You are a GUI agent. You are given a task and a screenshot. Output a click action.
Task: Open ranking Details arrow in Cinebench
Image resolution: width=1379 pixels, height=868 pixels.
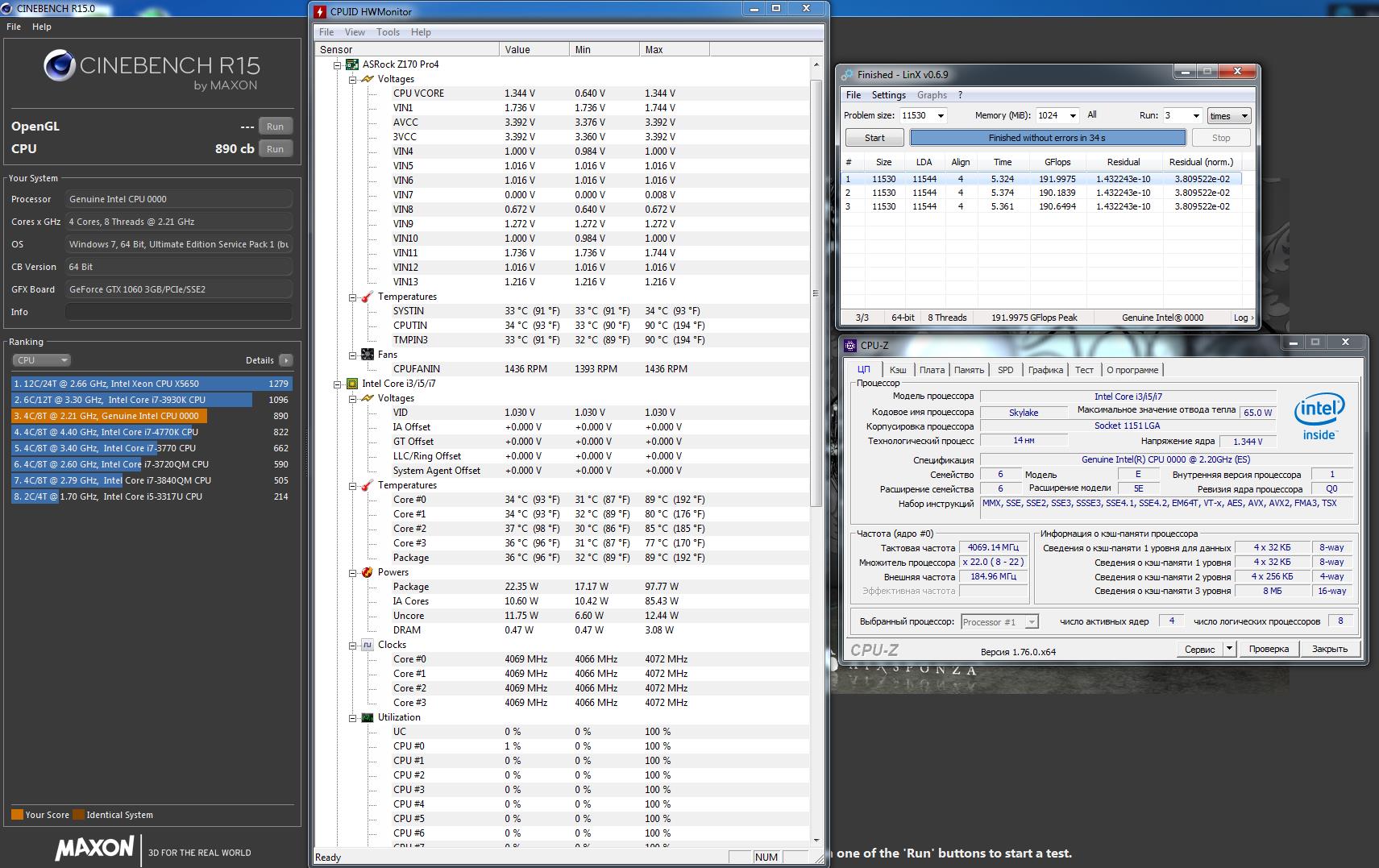click(286, 360)
